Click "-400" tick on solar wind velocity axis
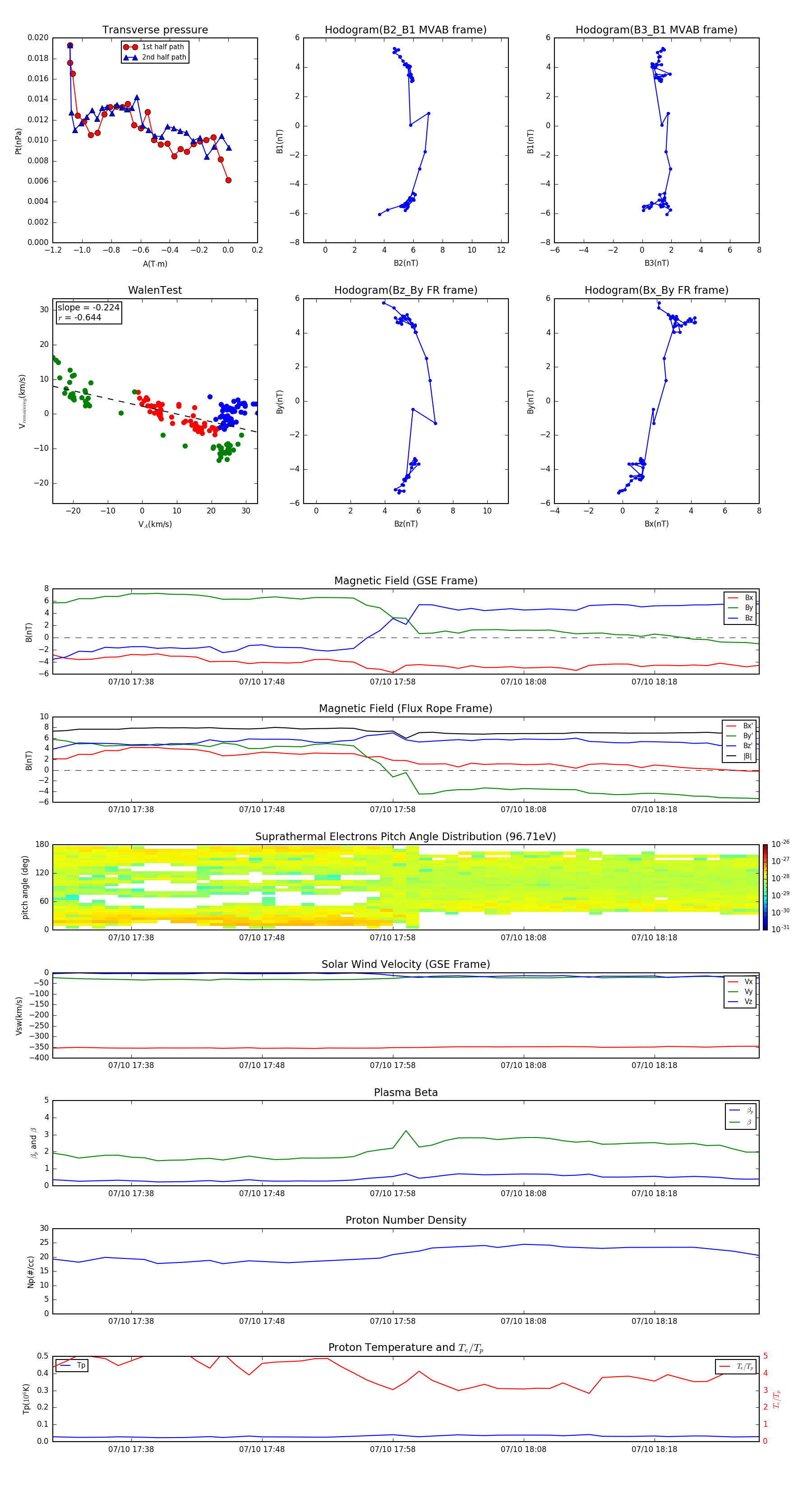This screenshot has width=812, height=1489. click(x=39, y=1058)
